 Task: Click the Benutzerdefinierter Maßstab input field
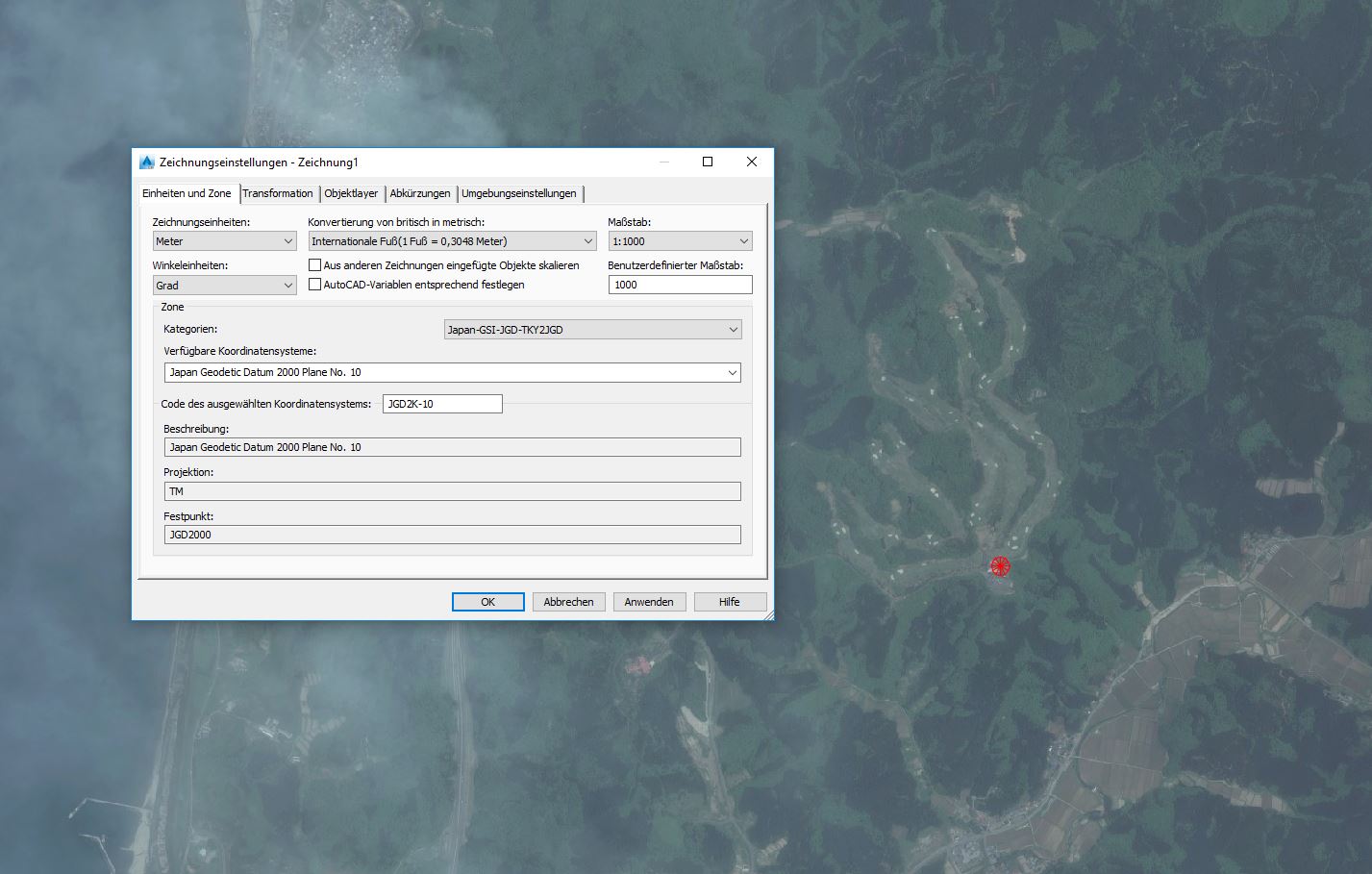click(x=680, y=285)
